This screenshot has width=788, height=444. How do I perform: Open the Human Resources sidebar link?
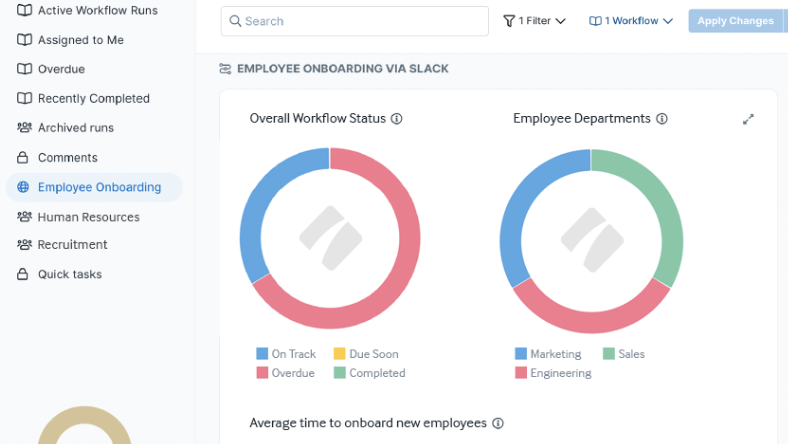(x=88, y=217)
